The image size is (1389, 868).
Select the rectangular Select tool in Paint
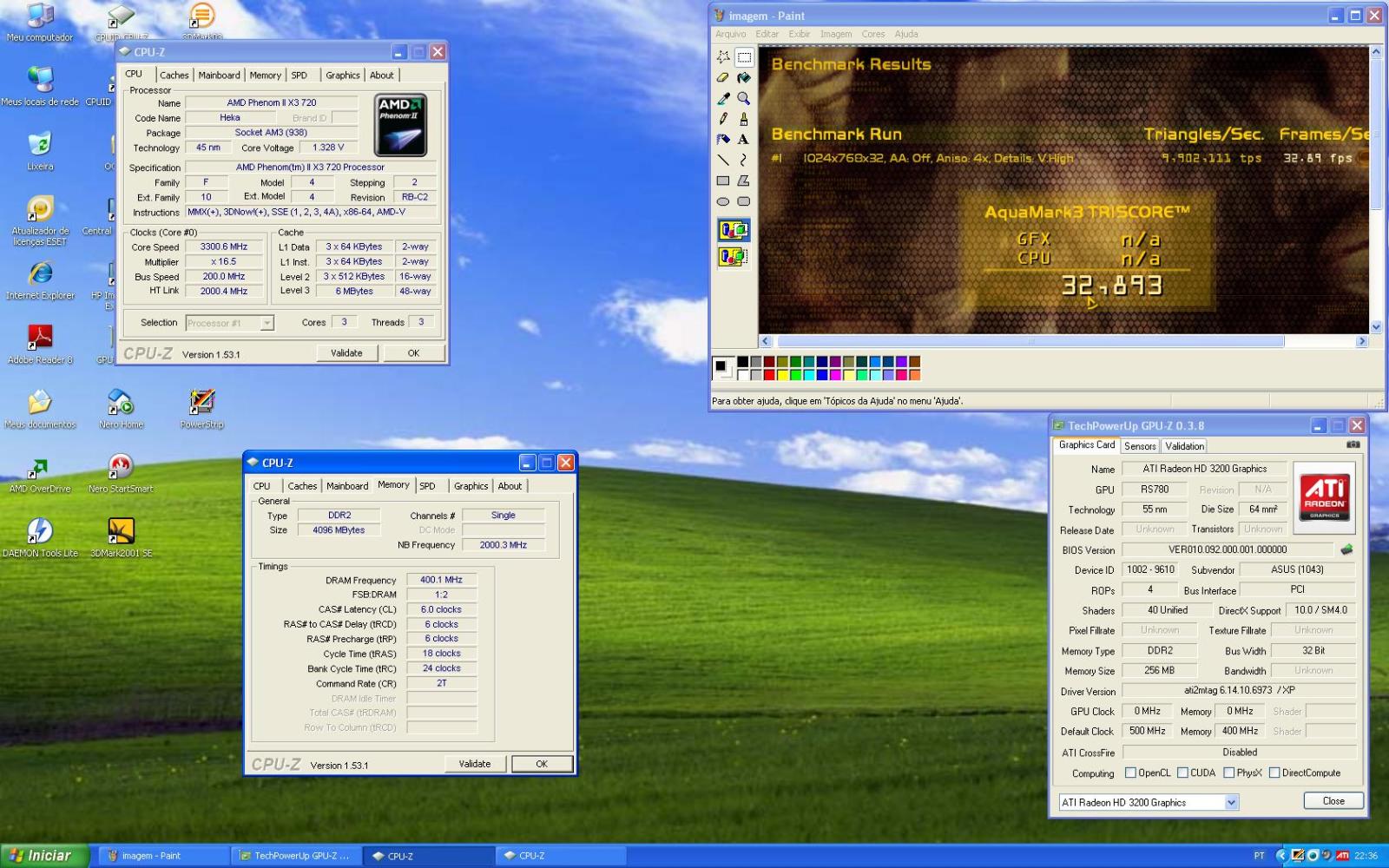744,57
